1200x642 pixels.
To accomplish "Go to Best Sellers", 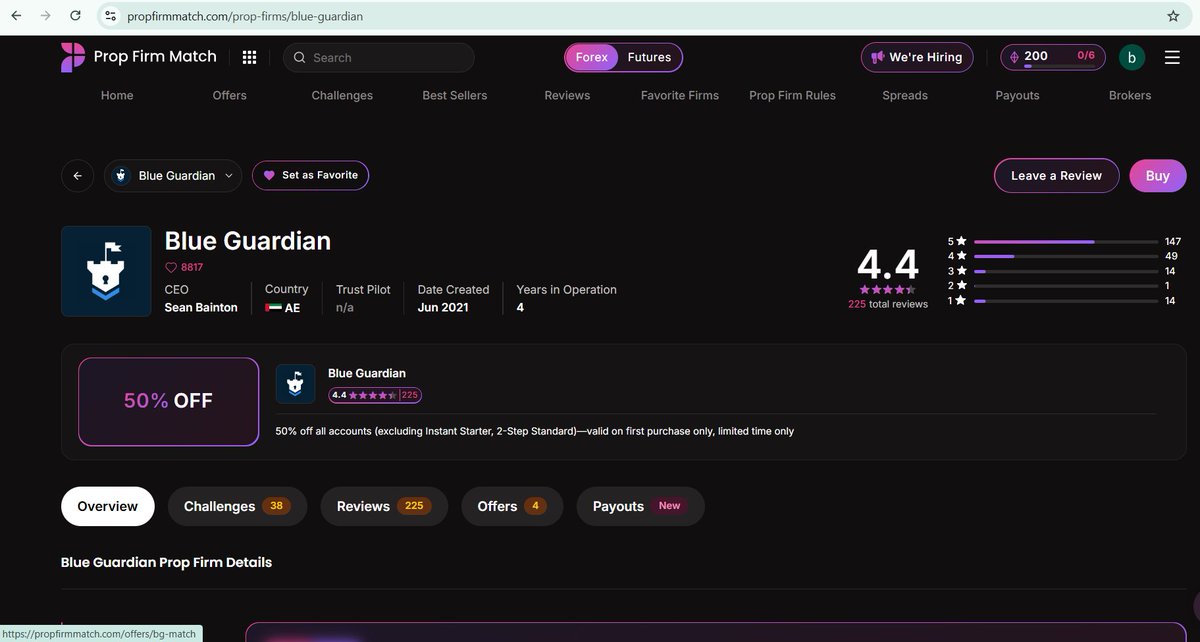I will tap(455, 96).
